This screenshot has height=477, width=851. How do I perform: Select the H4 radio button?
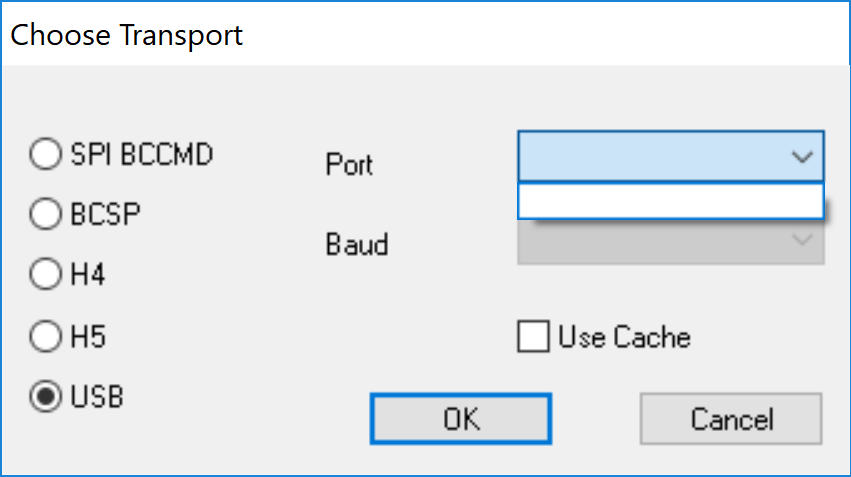pos(45,274)
